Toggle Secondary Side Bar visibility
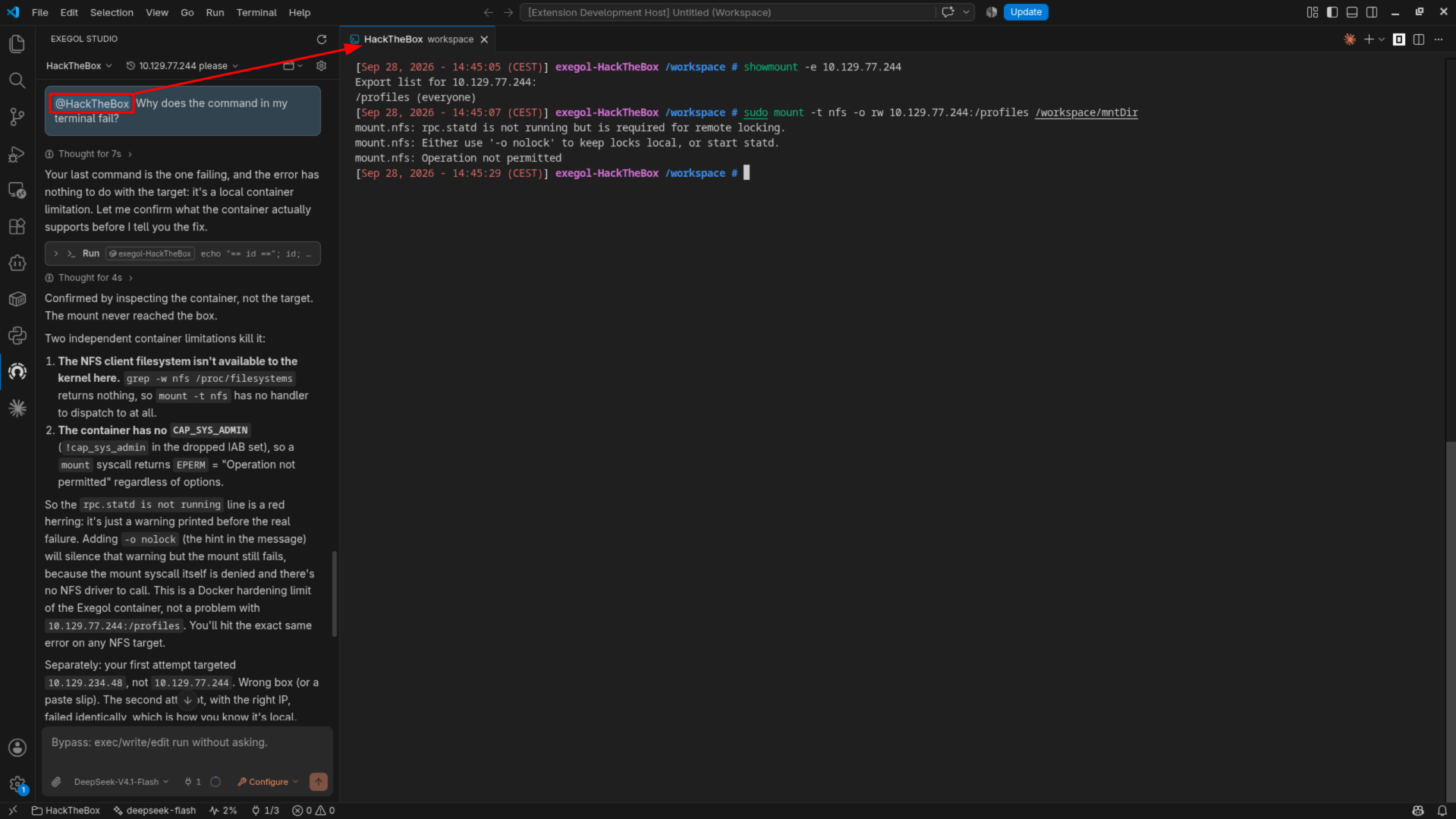The image size is (1456, 819). (1372, 12)
